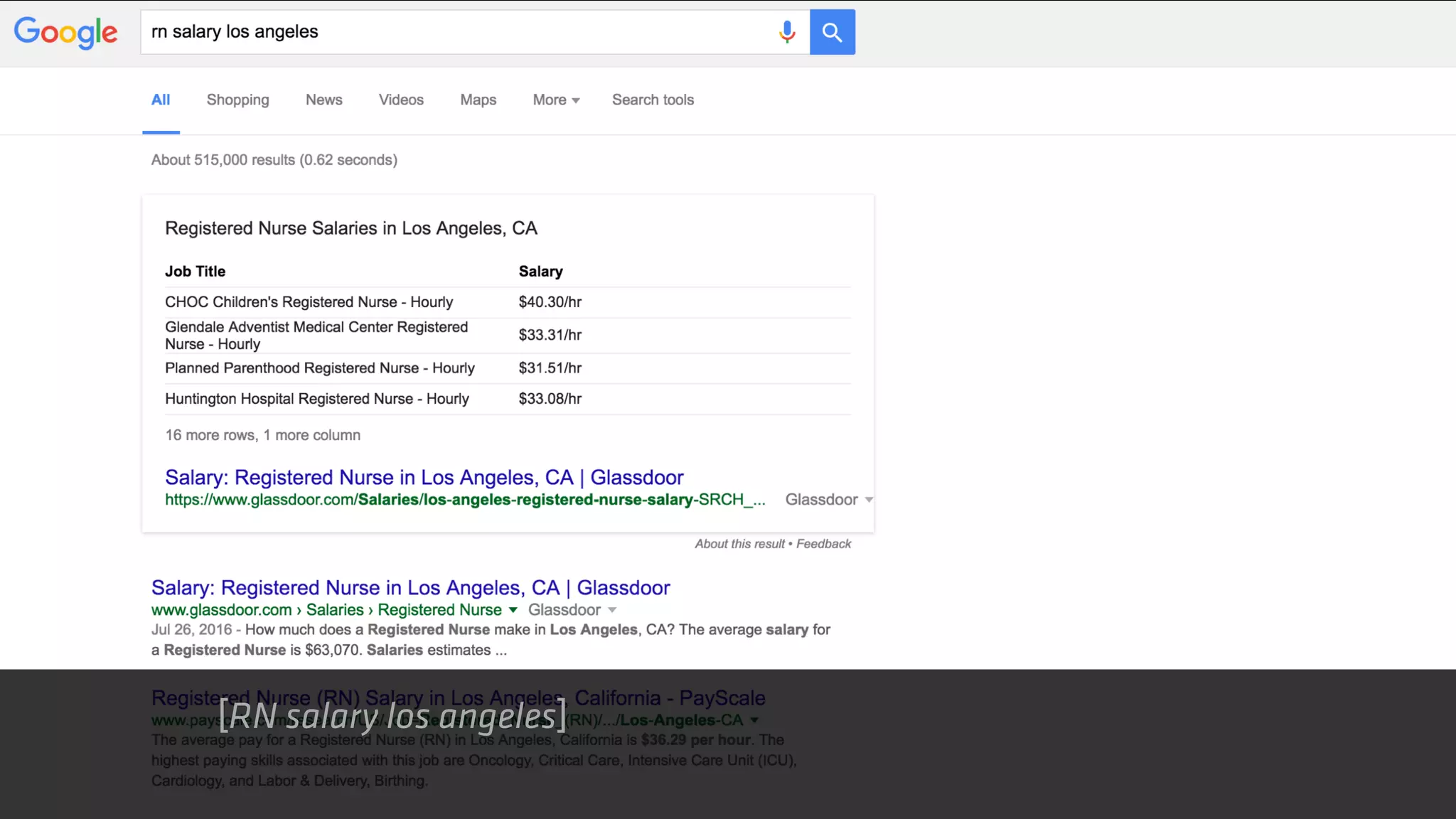Expand the More dropdown menu

coord(556,100)
